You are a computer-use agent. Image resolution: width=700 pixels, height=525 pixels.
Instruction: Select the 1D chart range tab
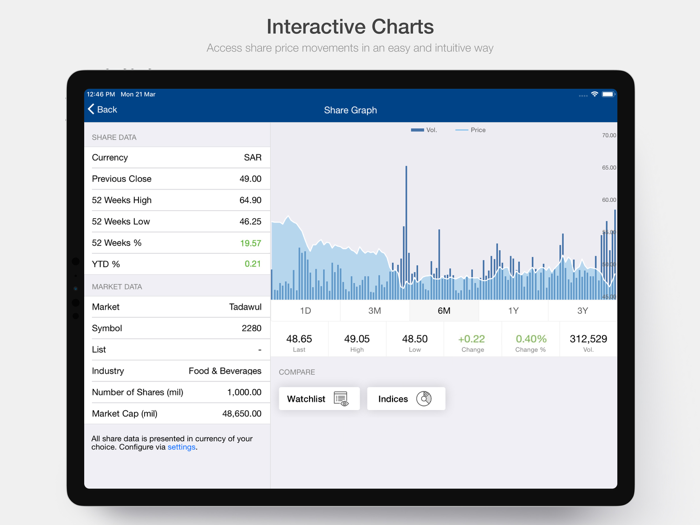point(305,311)
